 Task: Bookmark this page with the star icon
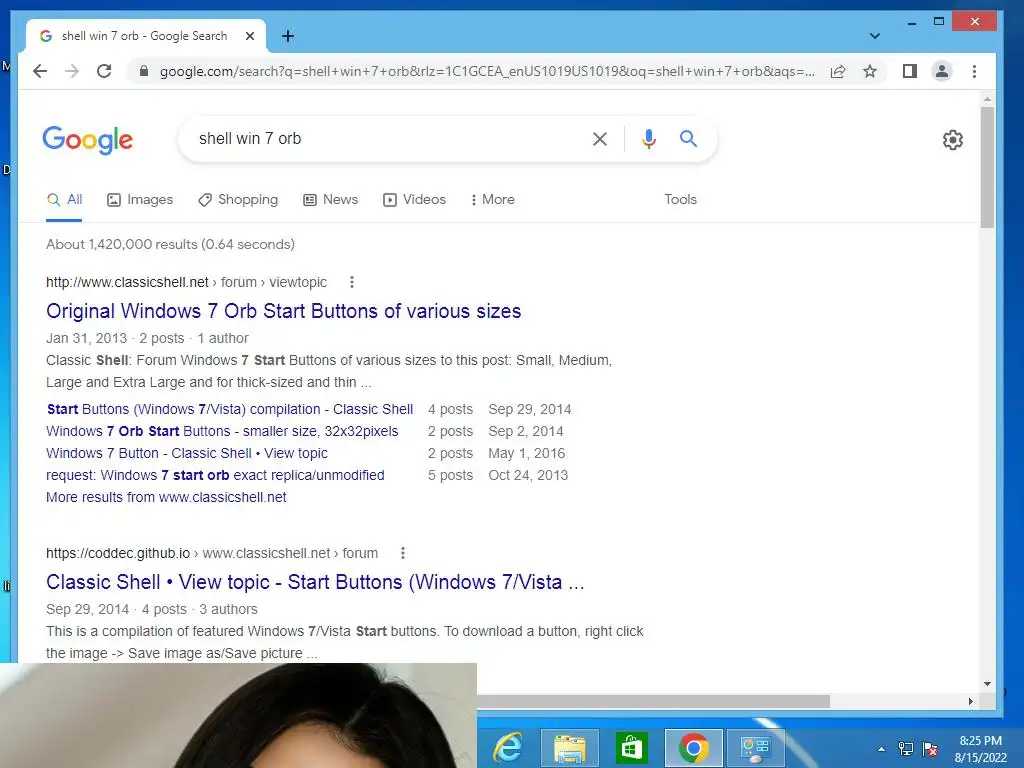point(870,71)
